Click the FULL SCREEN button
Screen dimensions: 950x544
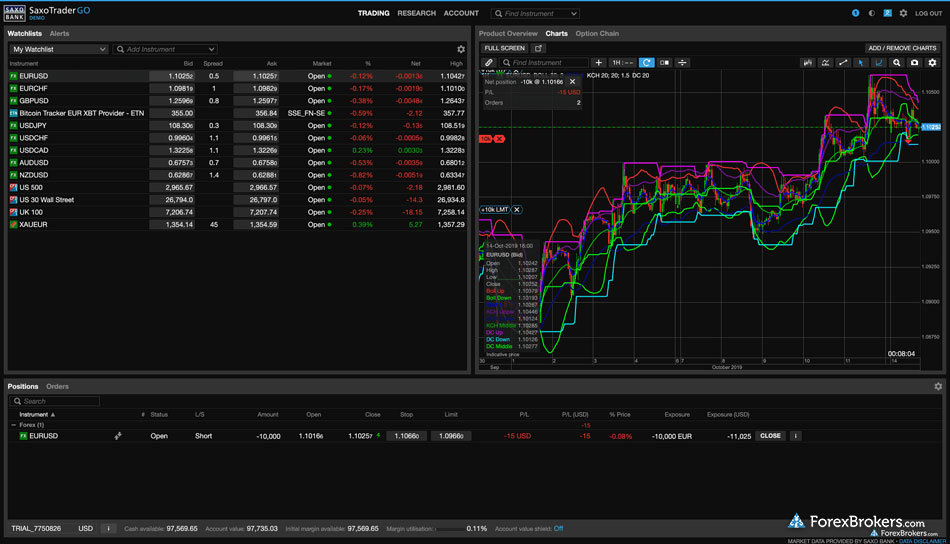coord(504,48)
